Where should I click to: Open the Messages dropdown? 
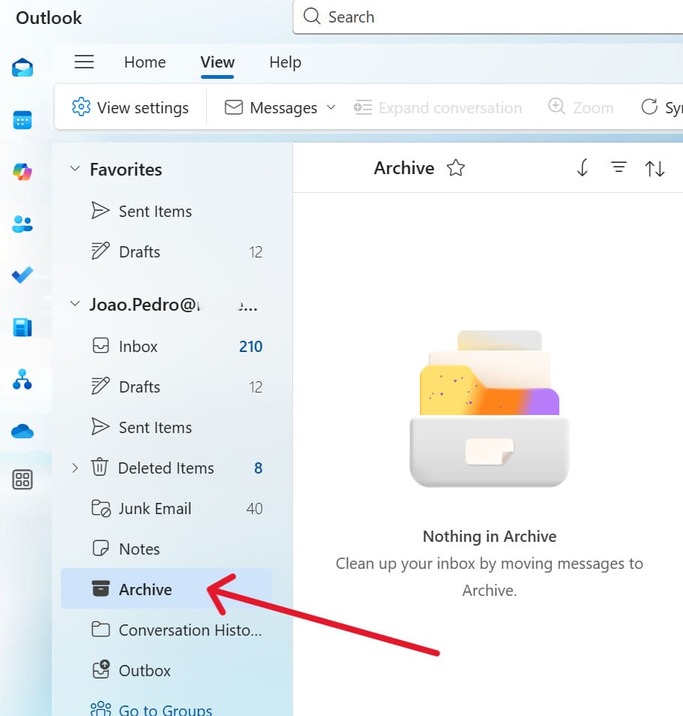tap(280, 108)
